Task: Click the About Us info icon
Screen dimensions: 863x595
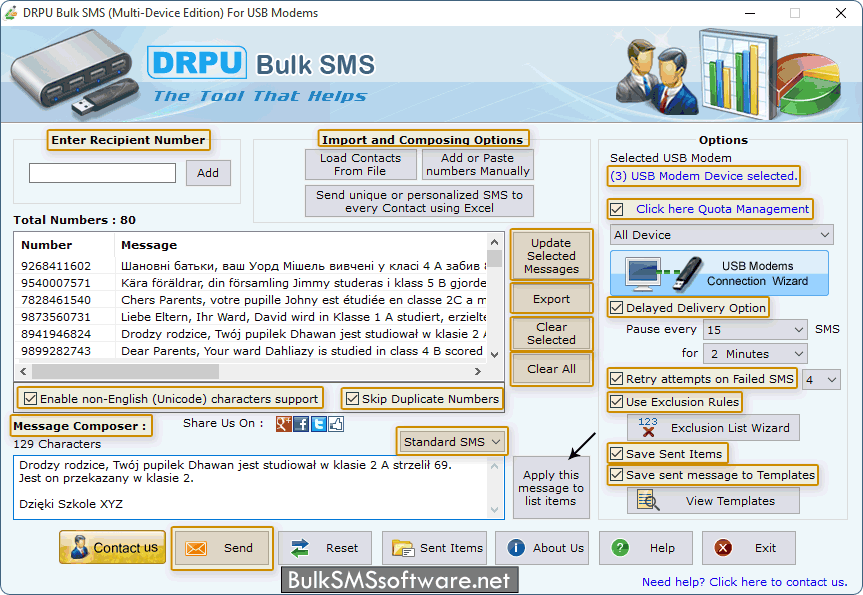Action: pos(516,548)
